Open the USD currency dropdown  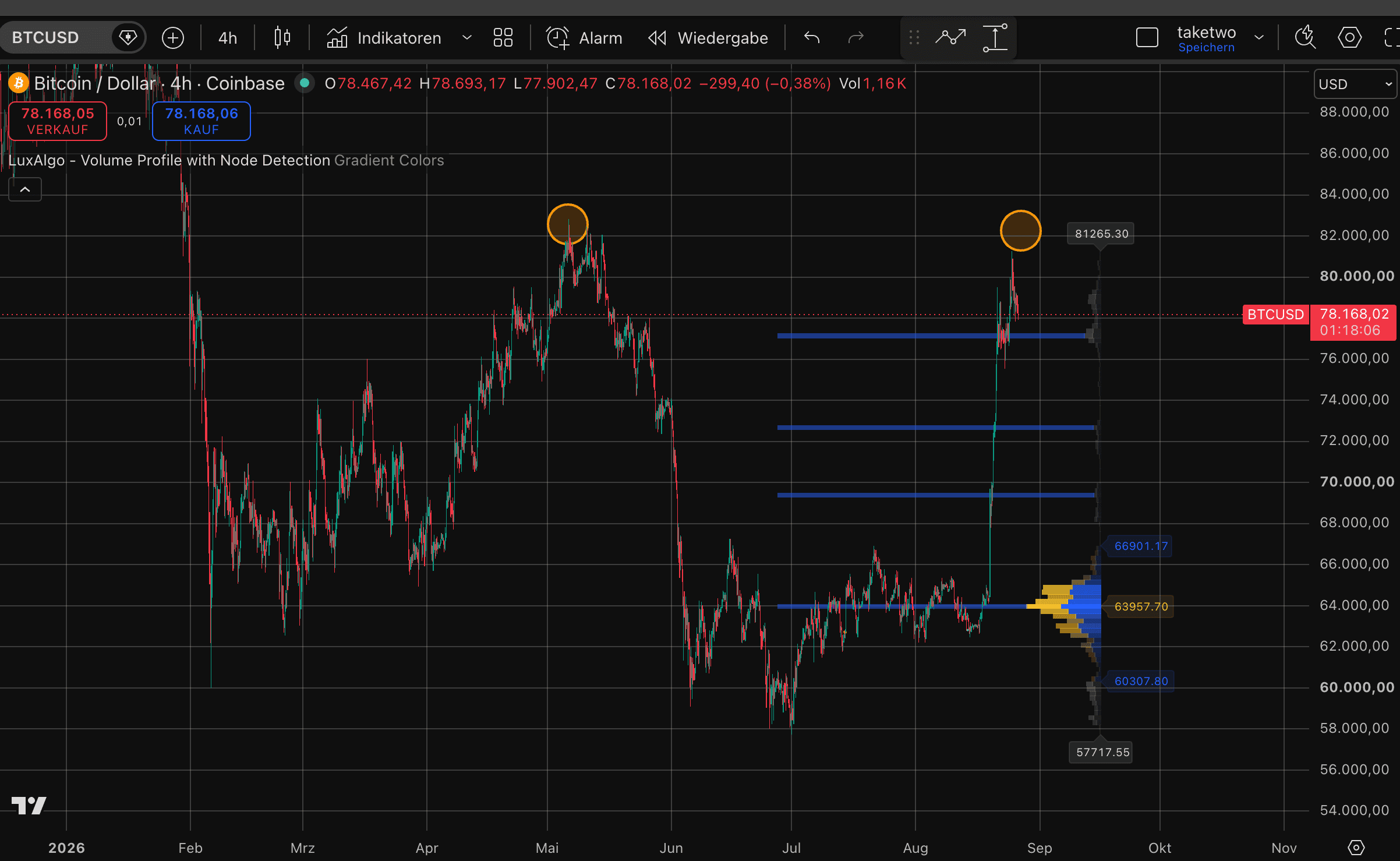coord(1355,84)
